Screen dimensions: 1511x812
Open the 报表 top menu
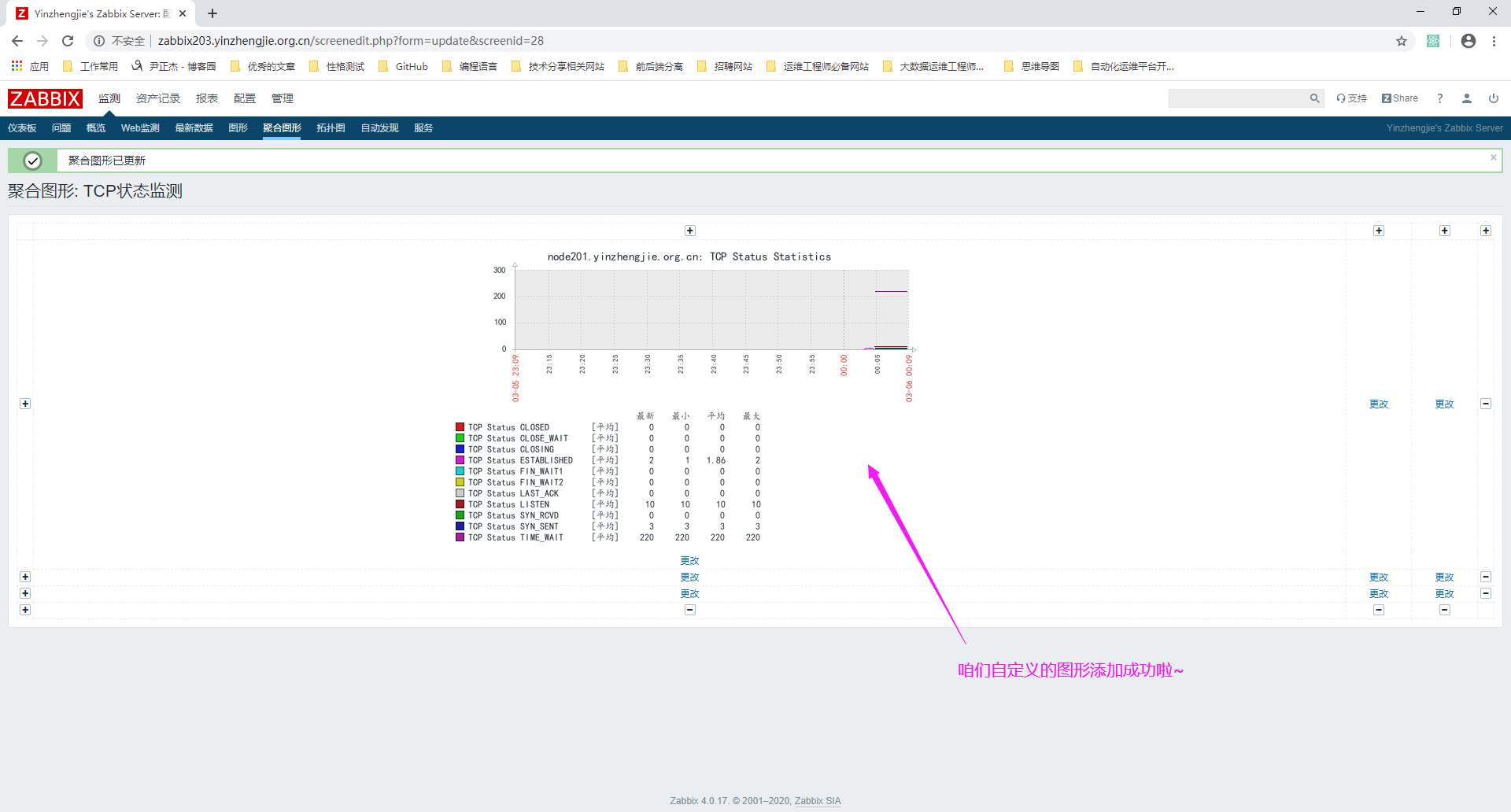[207, 98]
